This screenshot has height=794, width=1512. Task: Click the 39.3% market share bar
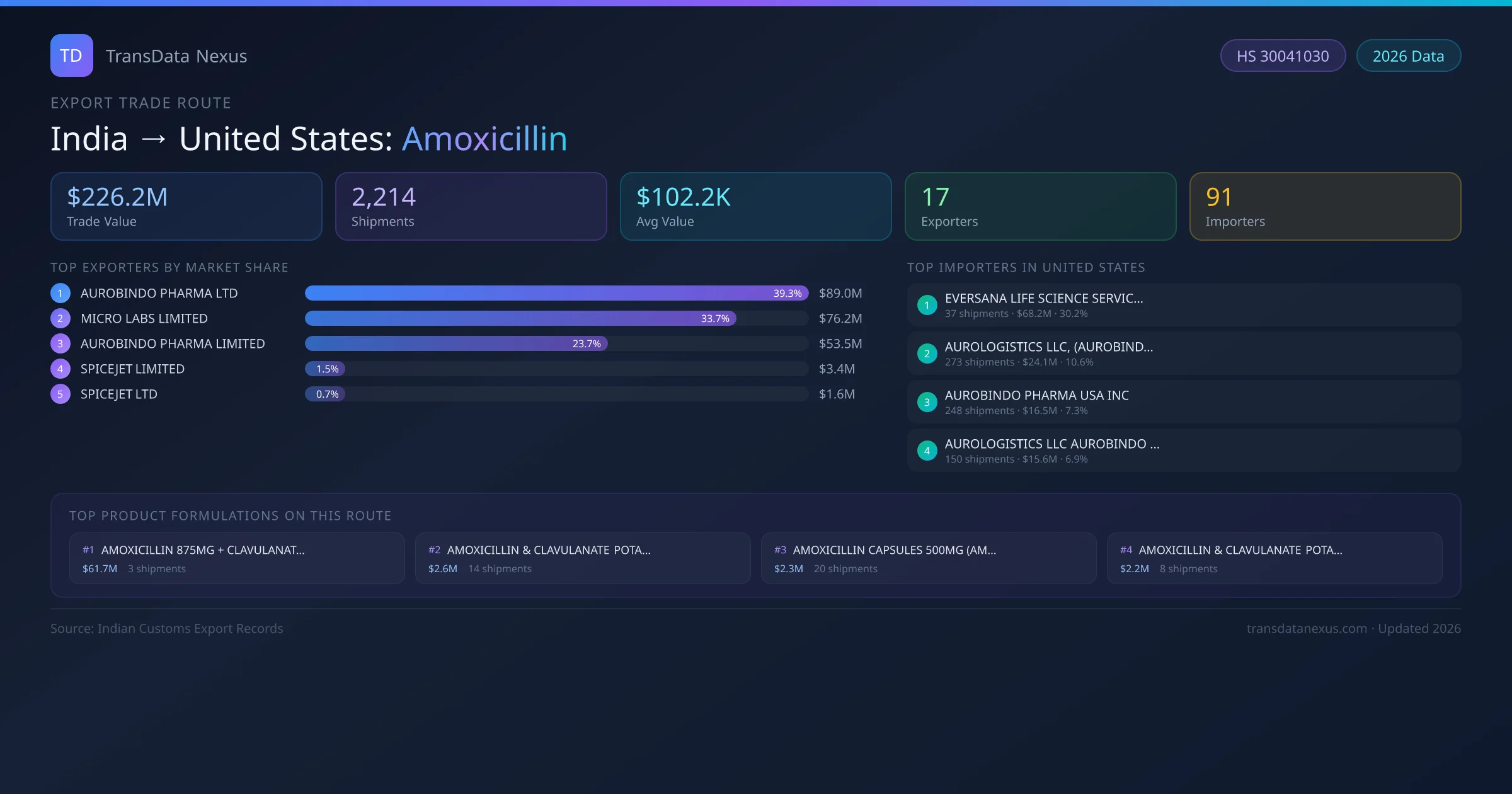pos(556,293)
